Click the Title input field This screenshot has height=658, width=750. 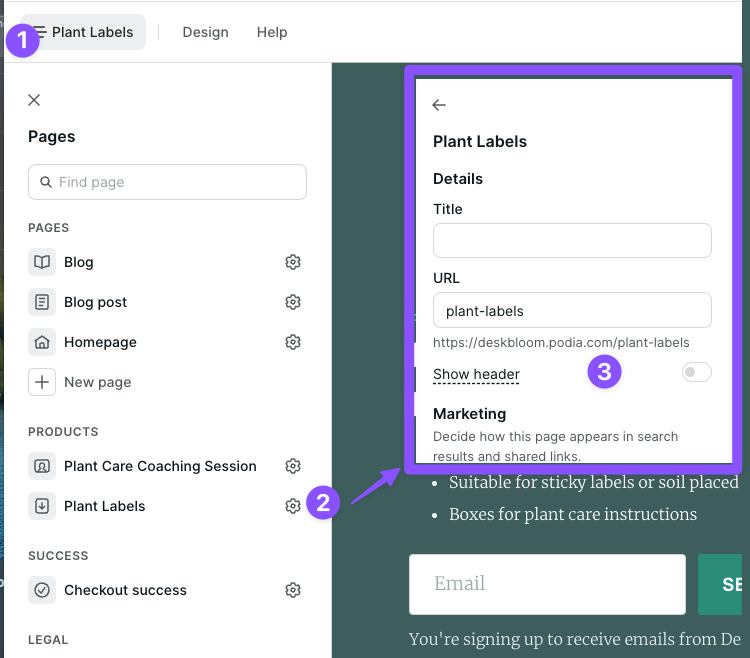(572, 241)
